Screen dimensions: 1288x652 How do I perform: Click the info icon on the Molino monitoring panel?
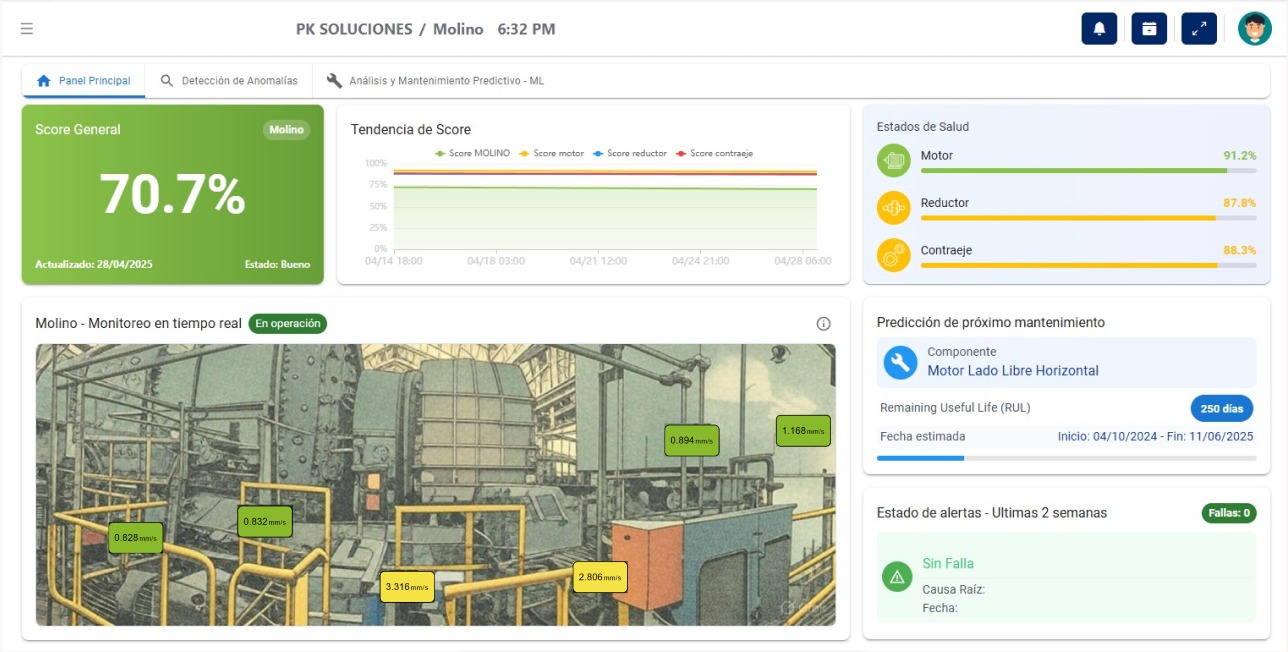pos(823,323)
